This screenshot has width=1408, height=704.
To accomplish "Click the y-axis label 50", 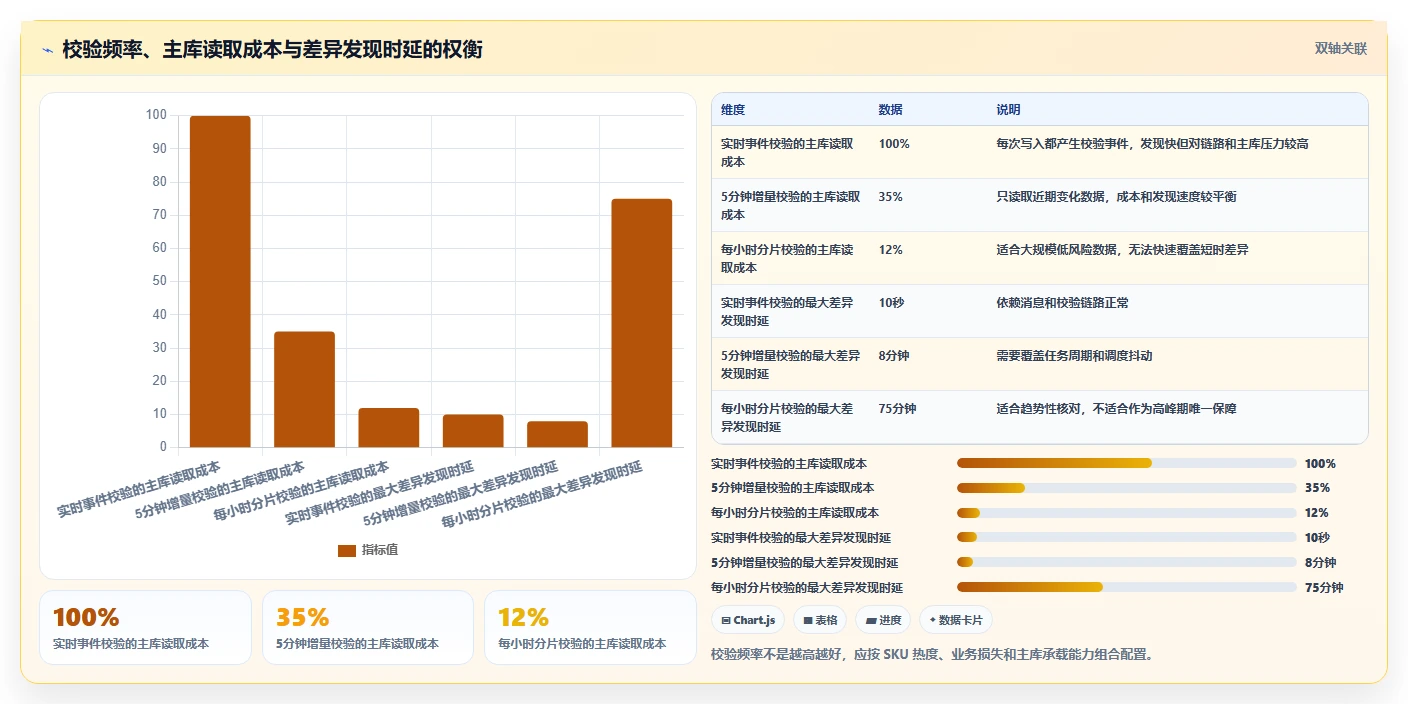I will pos(159,281).
